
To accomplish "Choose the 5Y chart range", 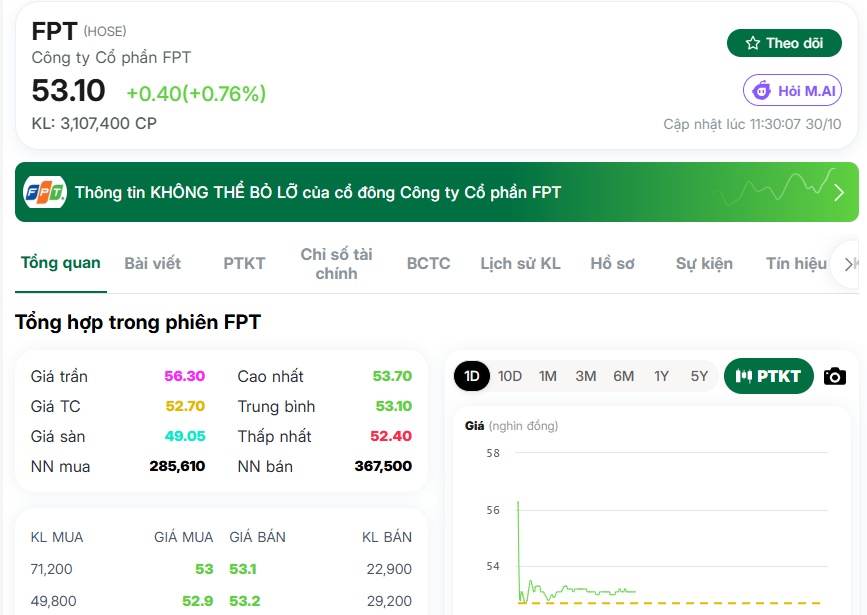I will click(x=699, y=376).
